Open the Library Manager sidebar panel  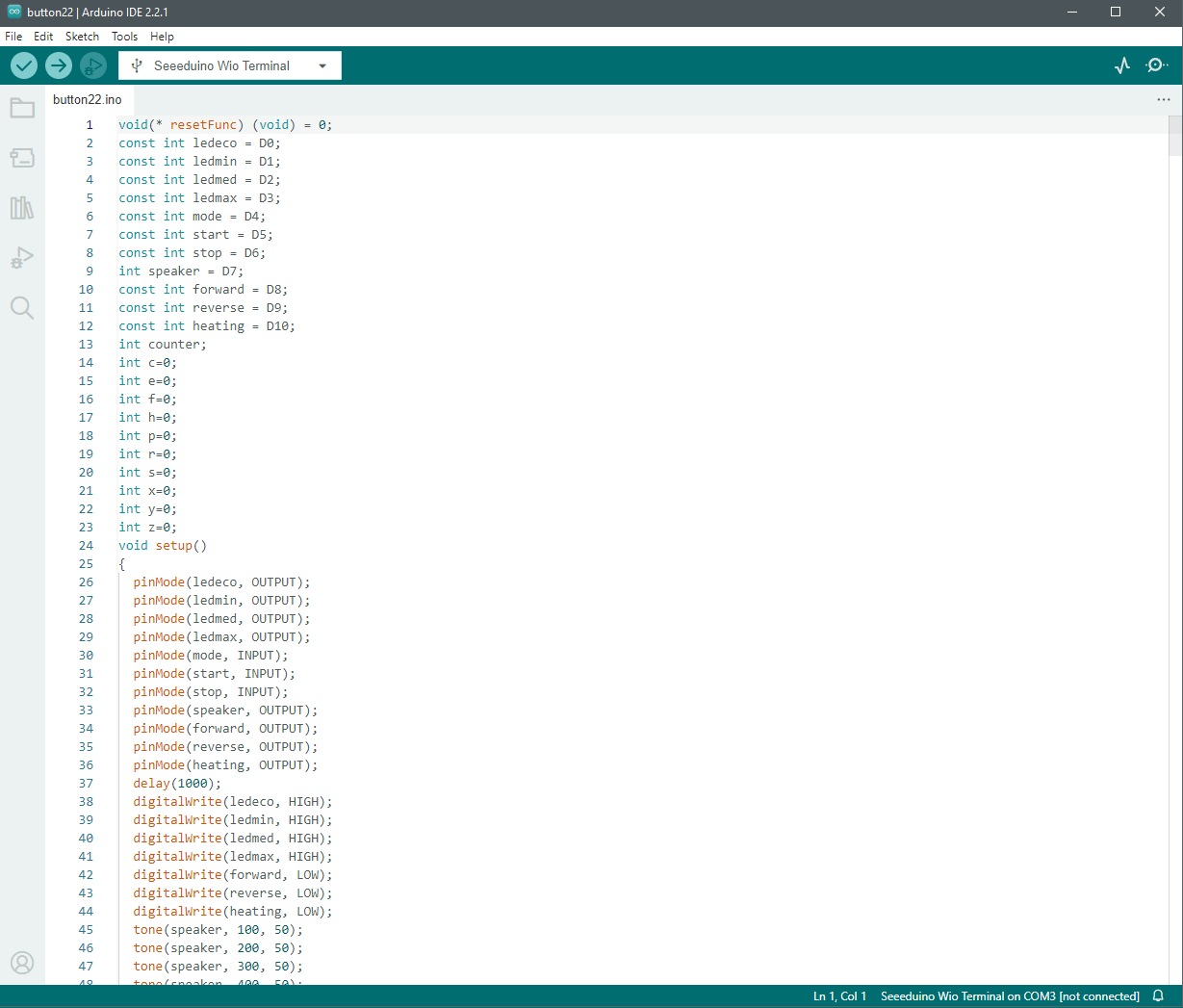[22, 208]
